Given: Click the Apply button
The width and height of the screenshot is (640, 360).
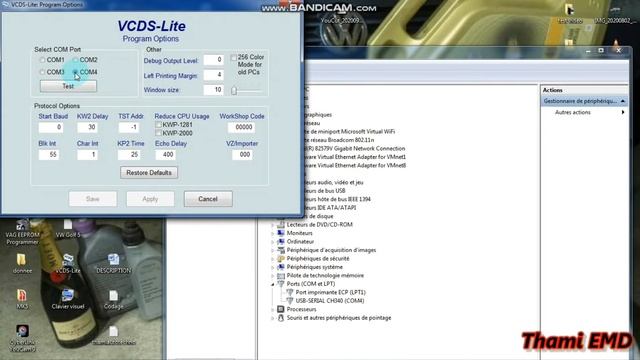Looking at the screenshot, I should click(150, 199).
